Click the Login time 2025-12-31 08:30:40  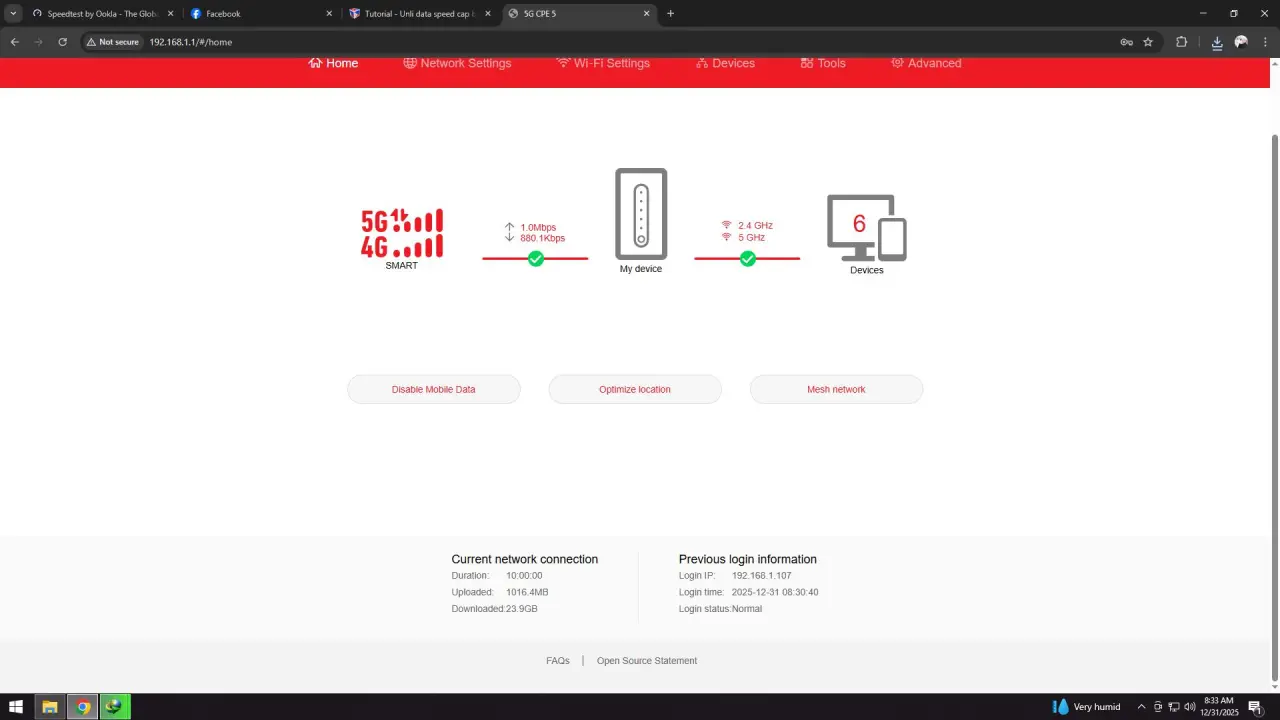coord(775,592)
